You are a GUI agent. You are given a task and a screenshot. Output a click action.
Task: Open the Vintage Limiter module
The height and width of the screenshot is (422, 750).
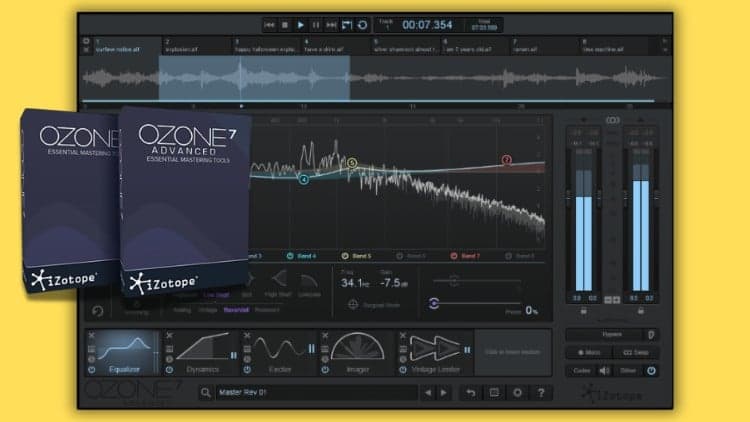click(x=436, y=352)
